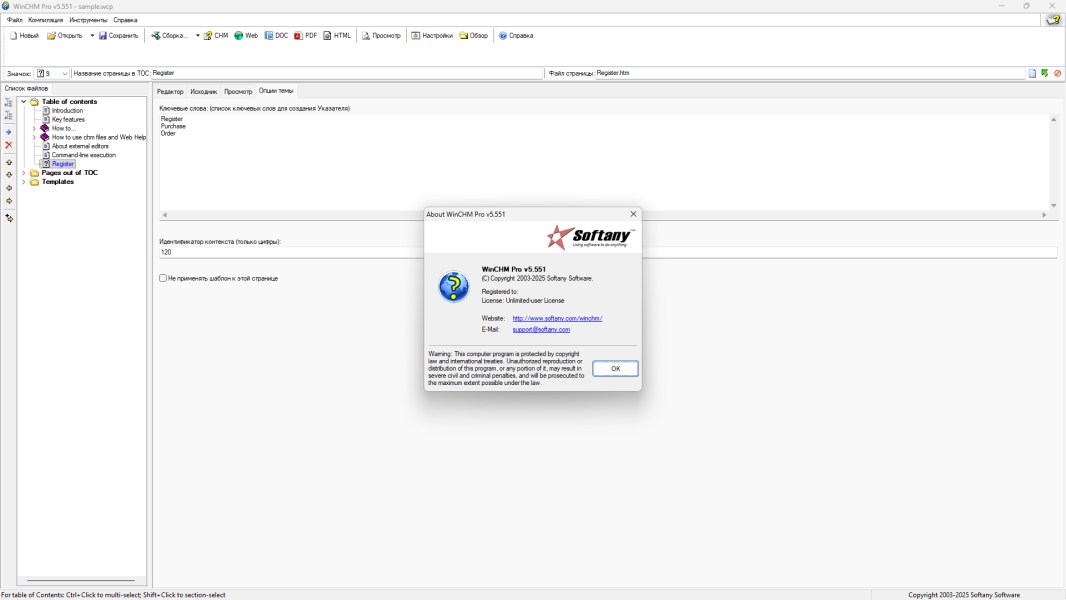
Task: Click the support@softany.com email link
Action: 541,329
